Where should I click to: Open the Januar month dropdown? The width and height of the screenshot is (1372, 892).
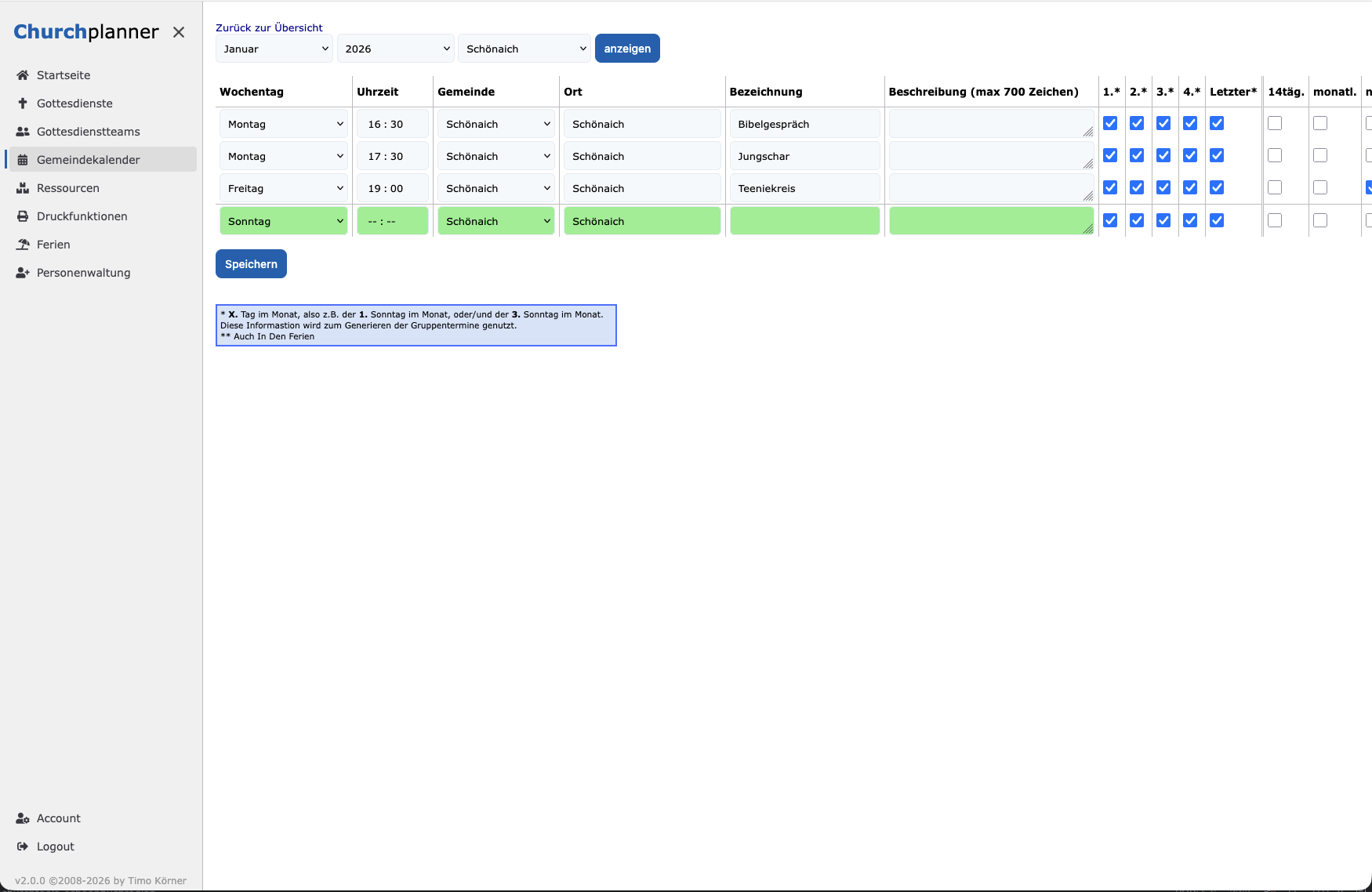click(x=274, y=49)
